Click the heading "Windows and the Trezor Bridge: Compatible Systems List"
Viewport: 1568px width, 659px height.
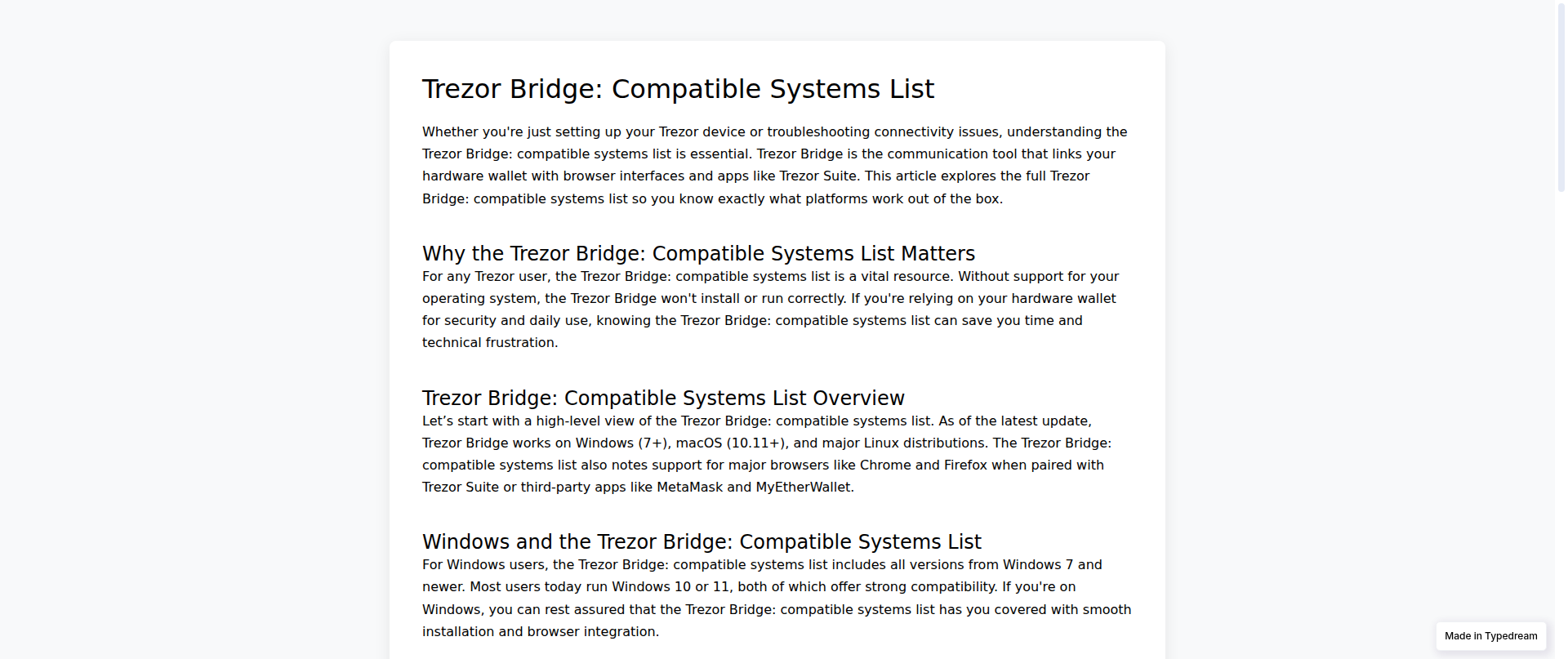702,541
